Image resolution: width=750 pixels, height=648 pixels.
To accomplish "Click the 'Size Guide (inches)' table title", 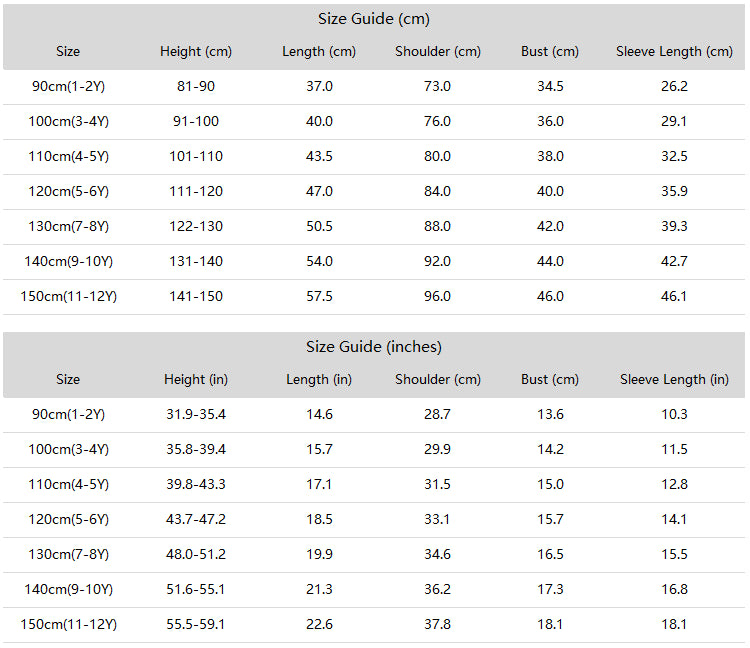I will (374, 347).
